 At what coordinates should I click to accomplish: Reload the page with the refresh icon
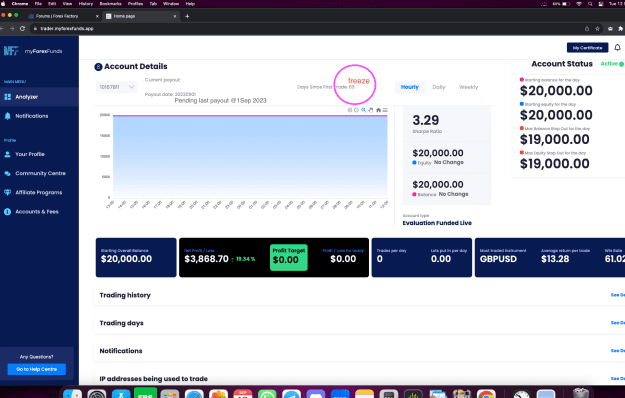(22, 29)
